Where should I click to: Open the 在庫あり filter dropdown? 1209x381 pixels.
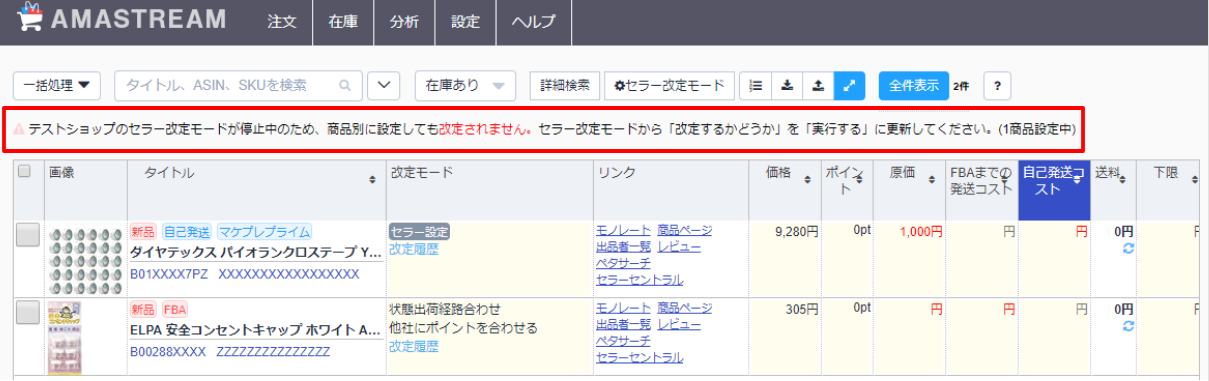tap(465, 86)
